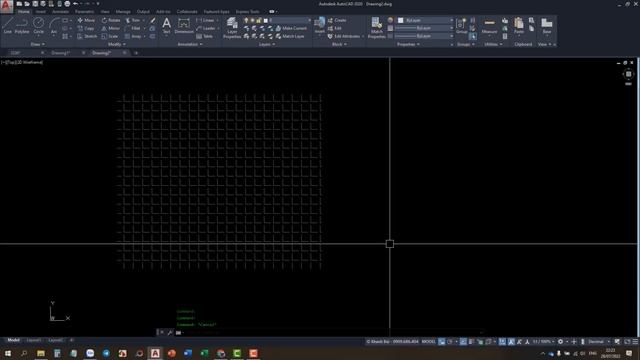Click the Stretch command
640x360 pixels.
tap(87, 36)
